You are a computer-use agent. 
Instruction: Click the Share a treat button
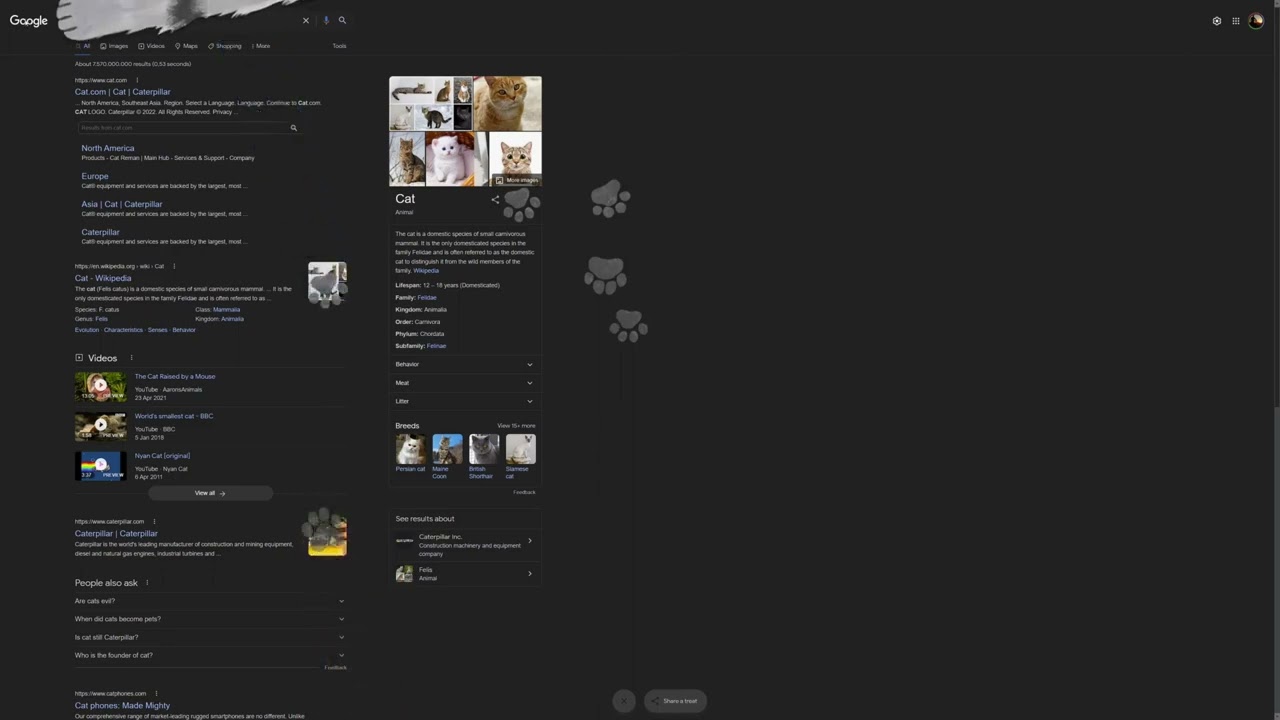tap(675, 701)
